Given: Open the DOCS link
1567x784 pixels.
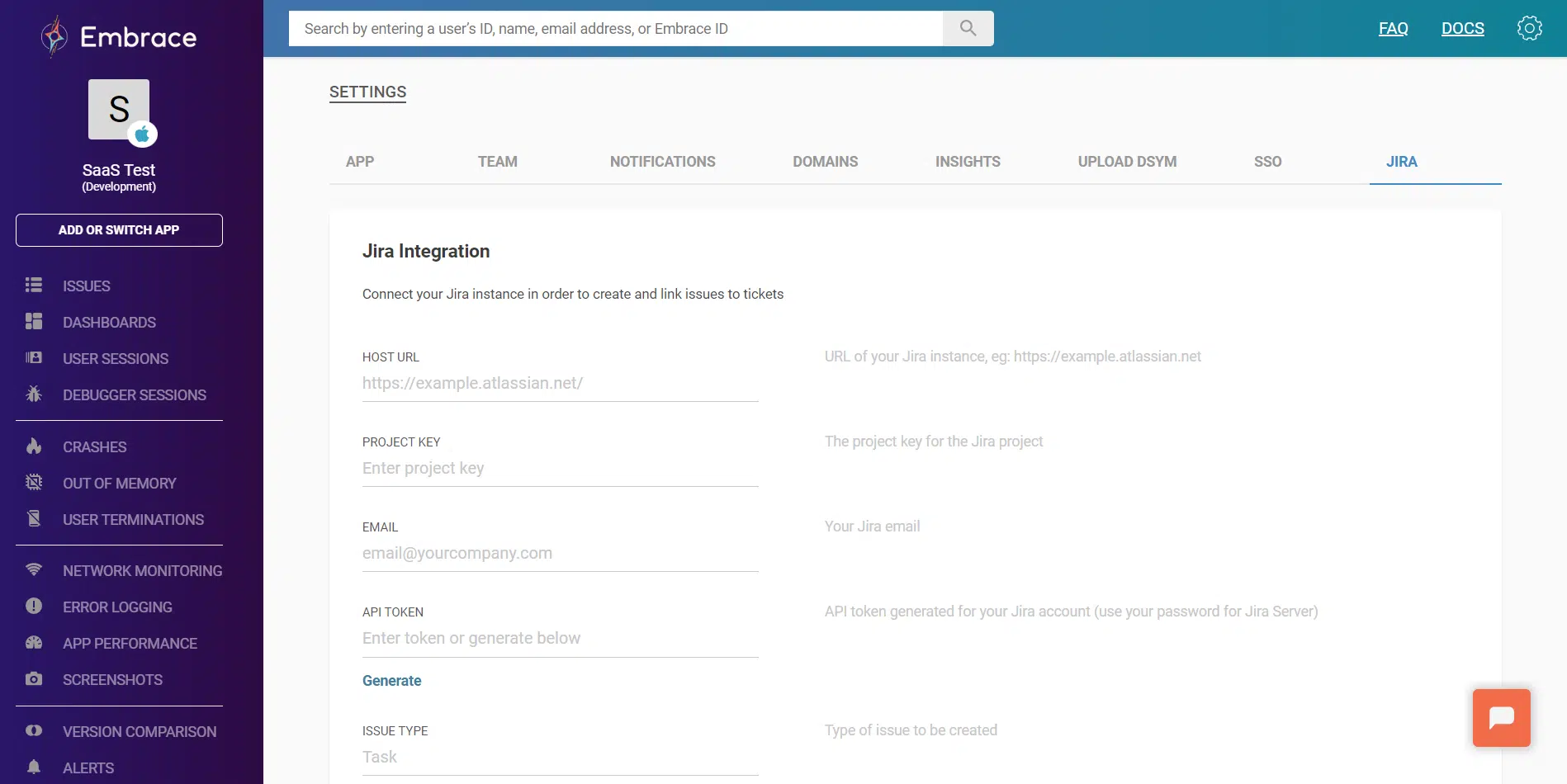Looking at the screenshot, I should point(1462,28).
